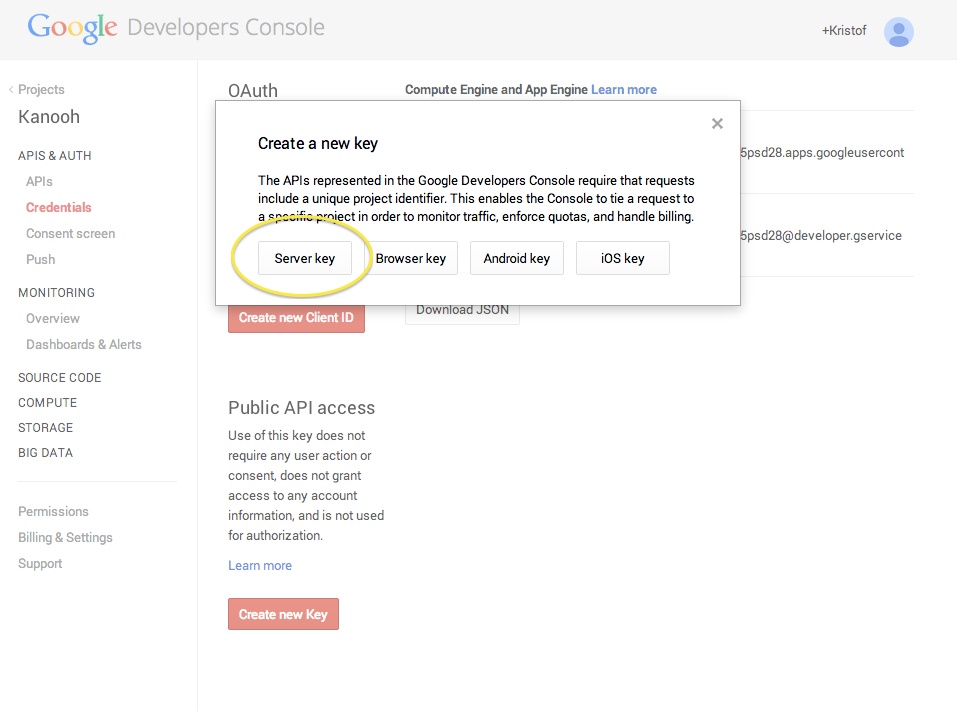Click the Developers Console title

(x=226, y=27)
